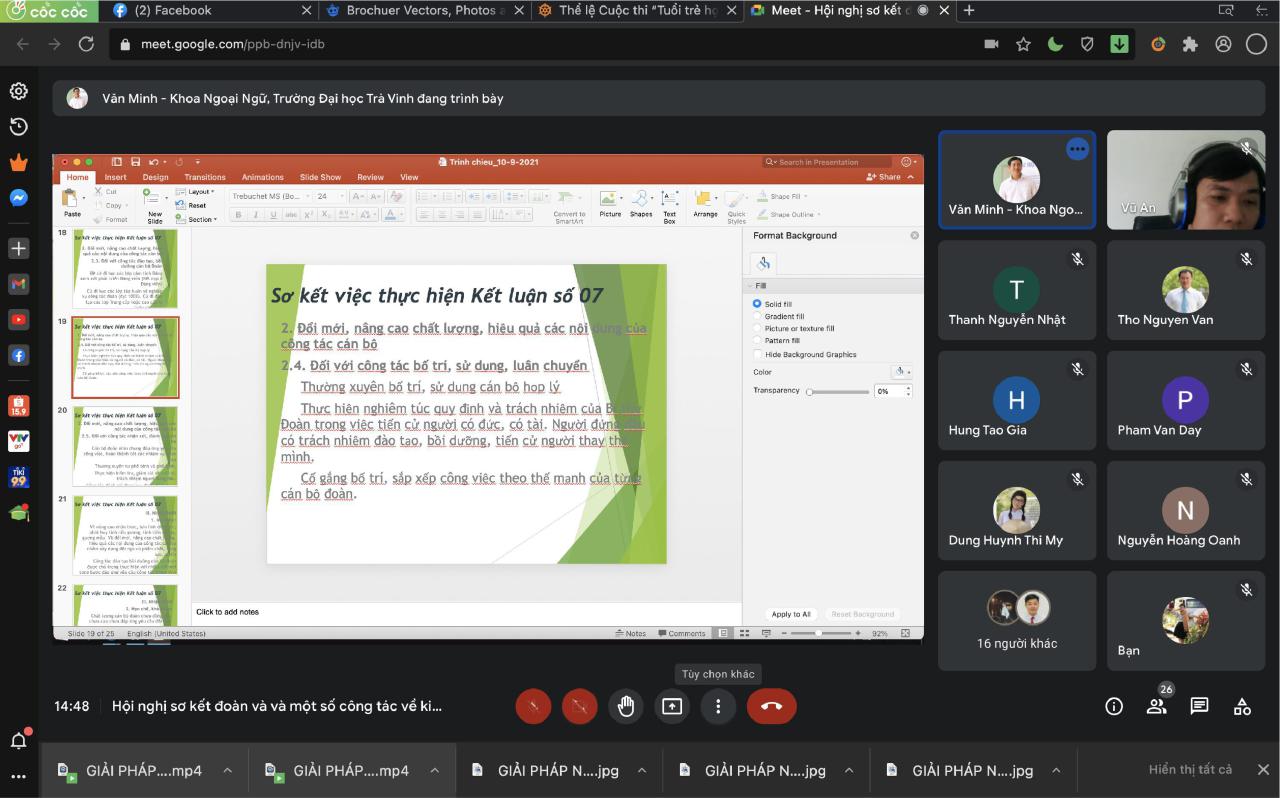Click the red leave call button

[771, 706]
